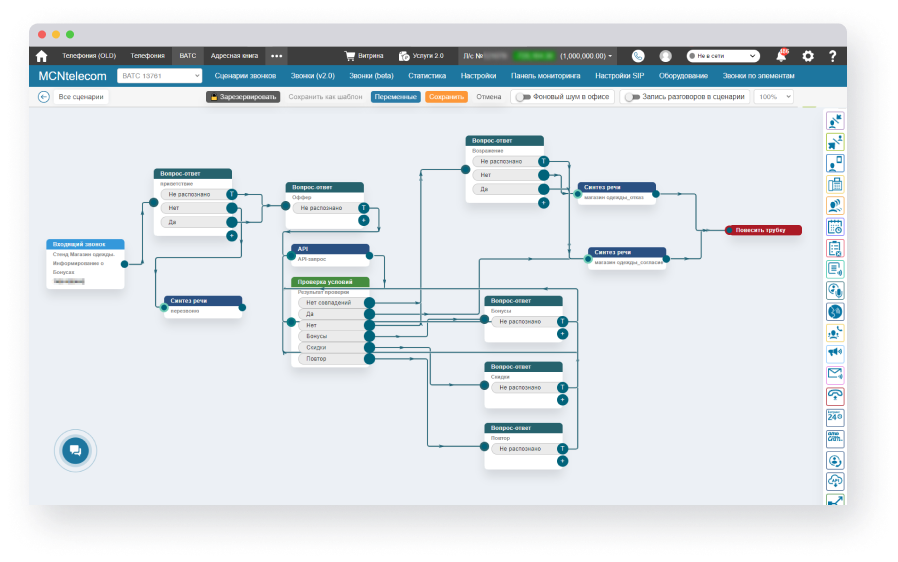Select the clipboard checklist sidebar element
Screen dimensions: 898x562
835,248
